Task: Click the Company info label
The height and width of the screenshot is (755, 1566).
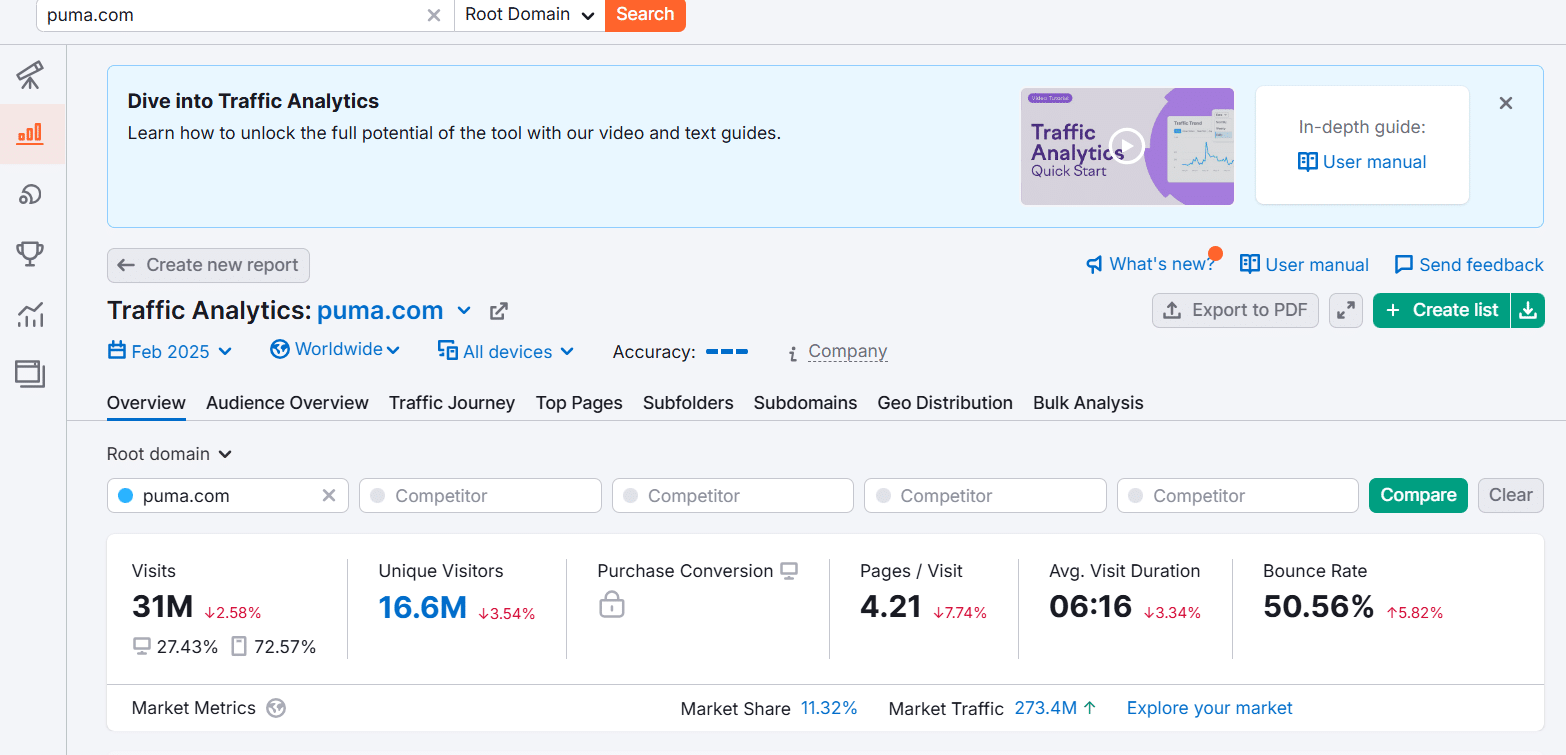Action: (x=848, y=351)
